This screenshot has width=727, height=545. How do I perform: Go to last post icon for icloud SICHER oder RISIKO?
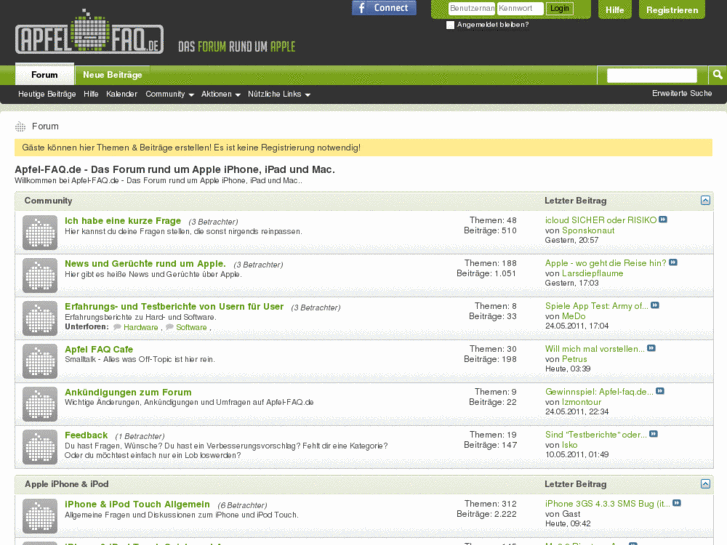[663, 220]
